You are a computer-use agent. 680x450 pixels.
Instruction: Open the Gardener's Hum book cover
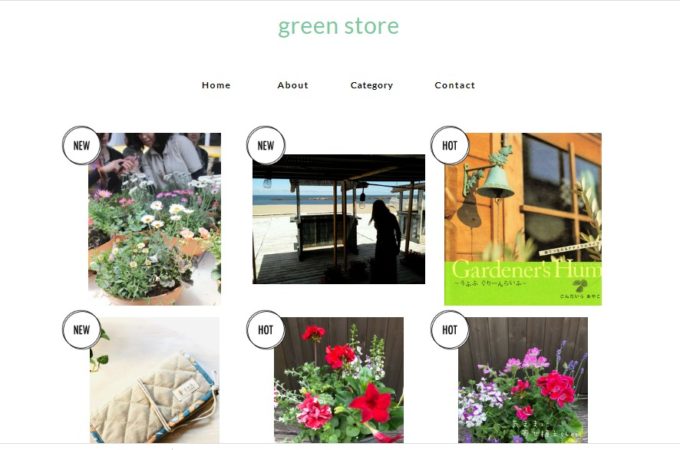coord(523,219)
